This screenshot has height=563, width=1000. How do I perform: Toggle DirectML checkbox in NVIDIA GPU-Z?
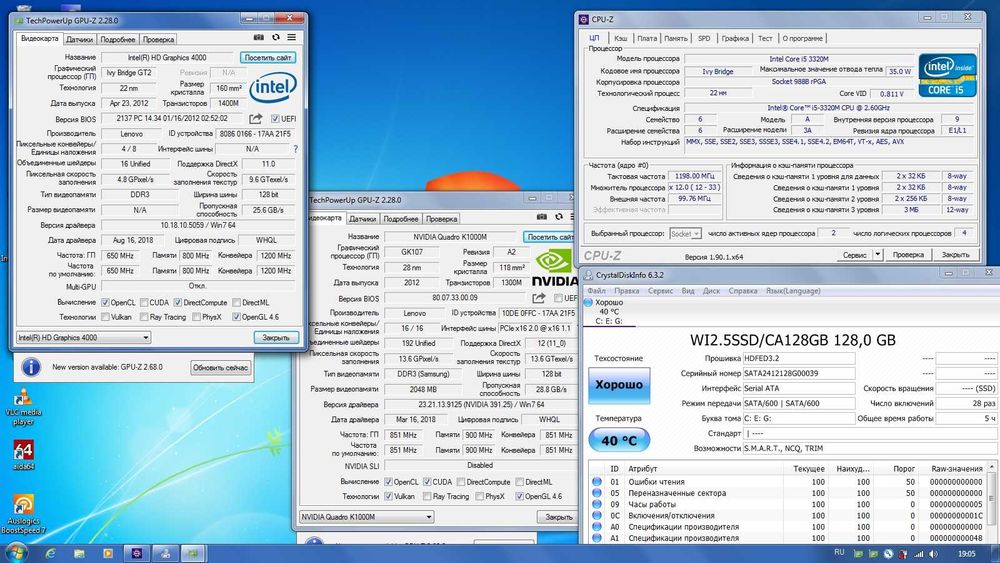pos(520,482)
